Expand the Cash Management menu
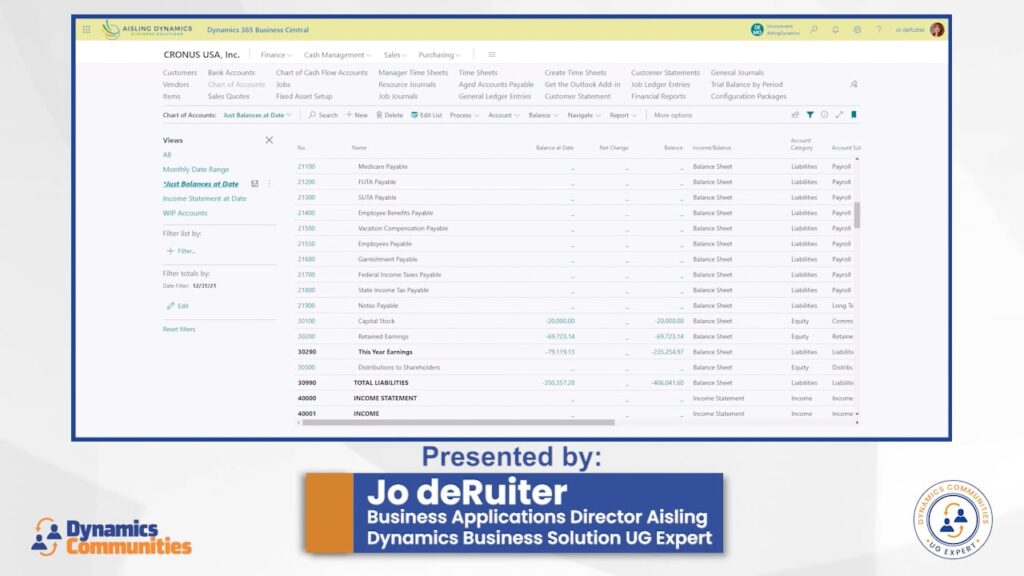Screen dimensions: 1024x576 (337, 55)
